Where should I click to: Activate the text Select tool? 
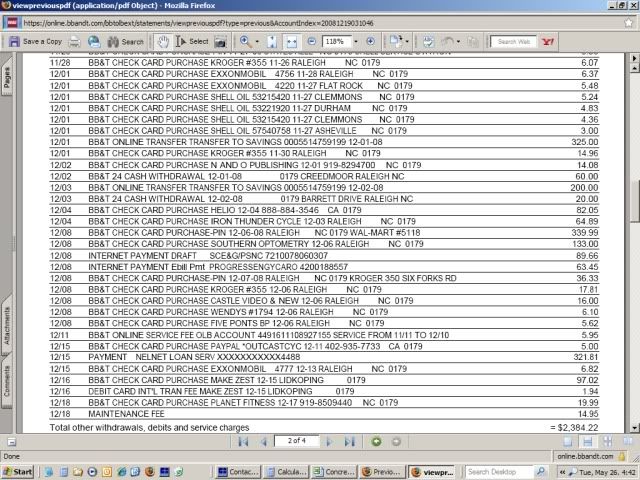(x=192, y=42)
